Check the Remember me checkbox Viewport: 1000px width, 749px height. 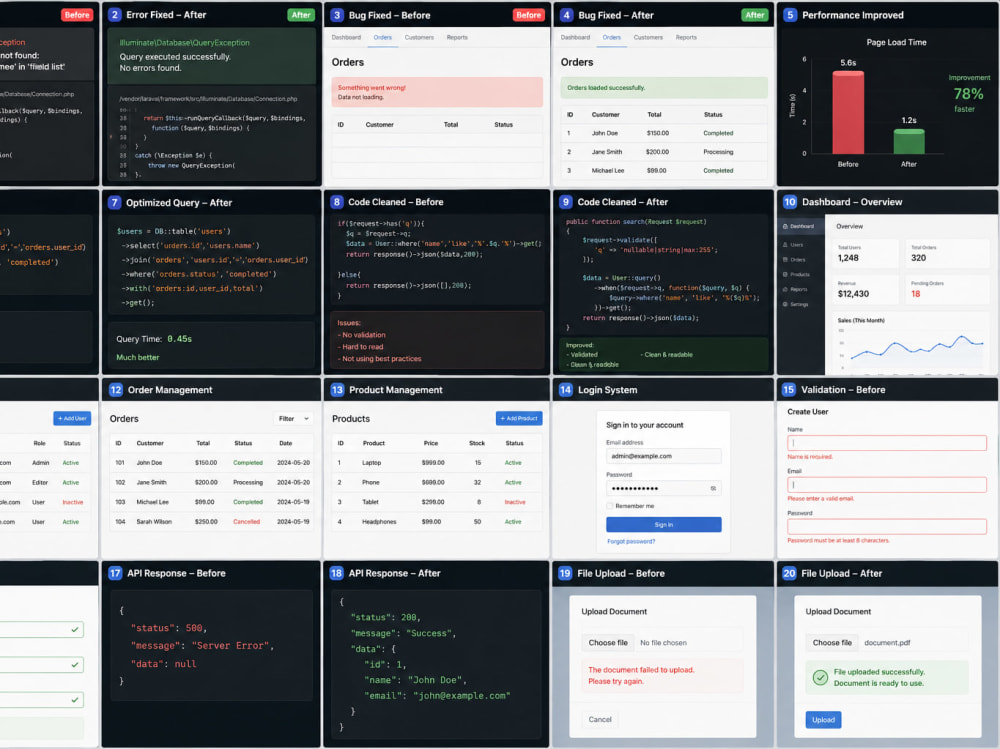click(x=610, y=506)
